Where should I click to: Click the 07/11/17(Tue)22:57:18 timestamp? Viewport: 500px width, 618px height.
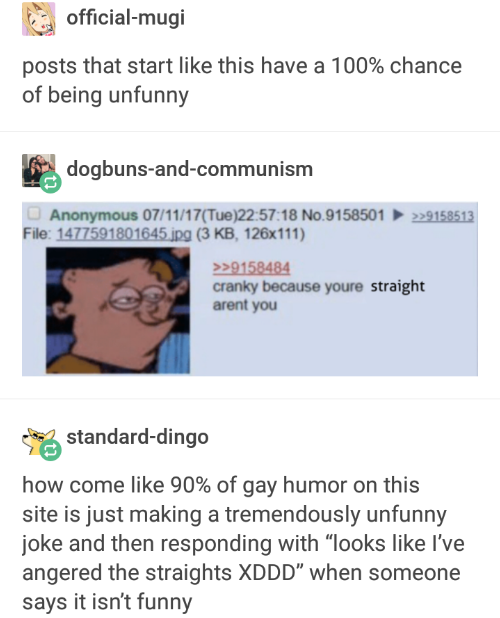point(220,215)
